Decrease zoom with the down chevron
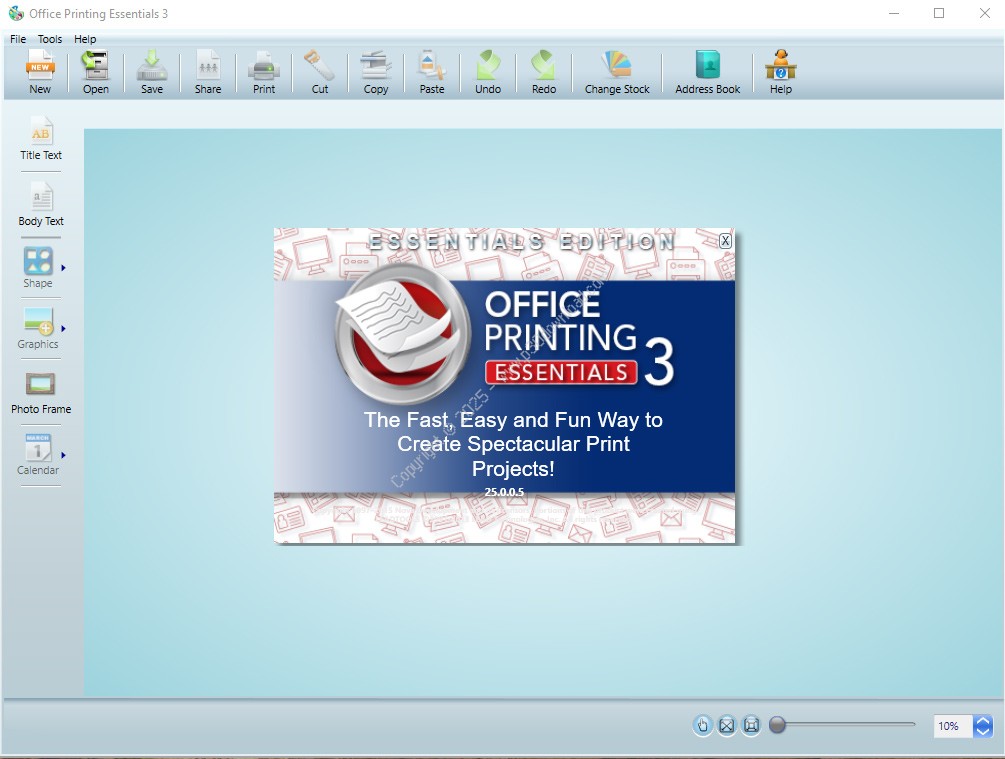Screen dimensions: 1005x759 (983, 731)
